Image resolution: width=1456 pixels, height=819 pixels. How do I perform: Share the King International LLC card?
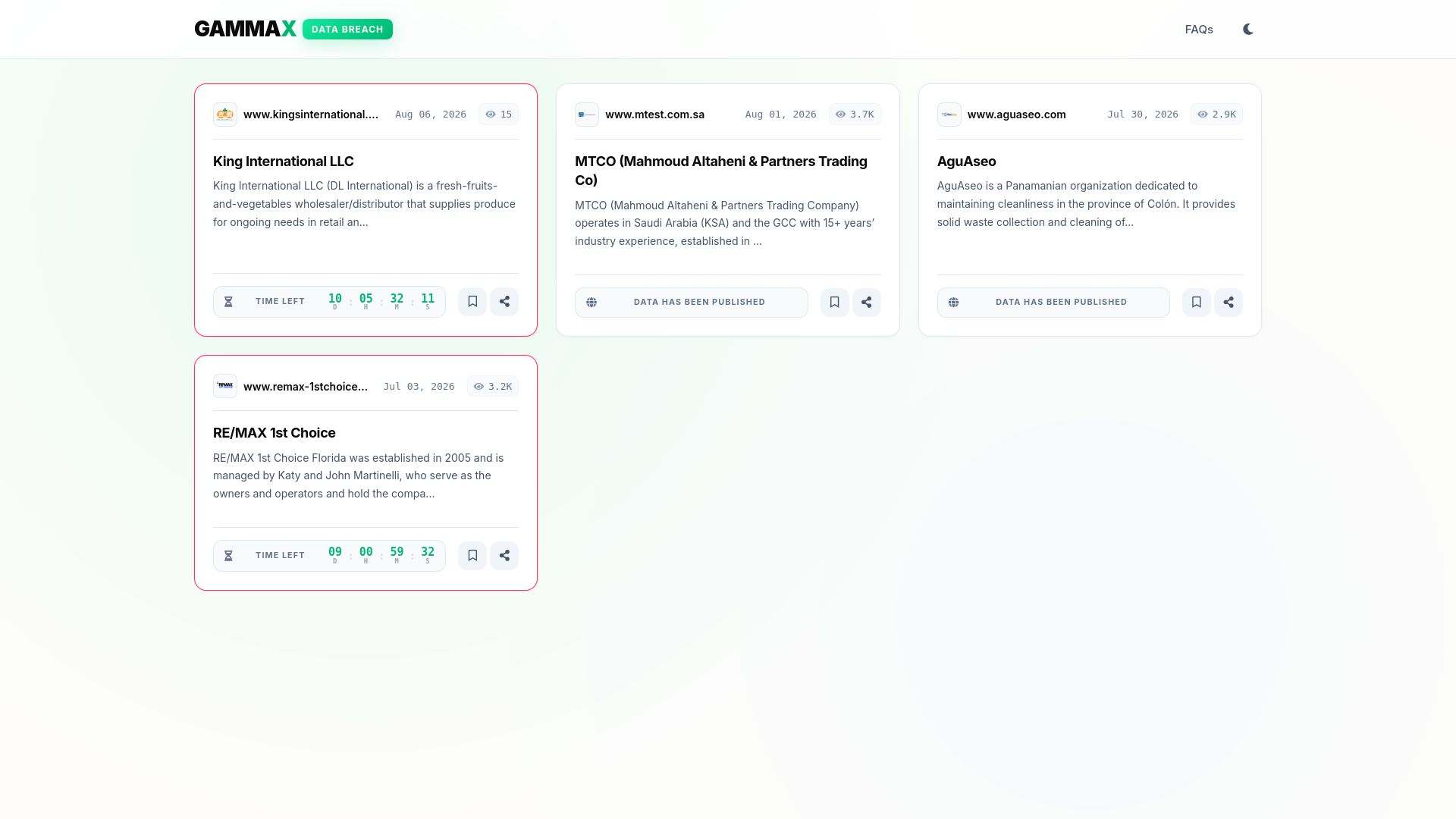(x=504, y=302)
